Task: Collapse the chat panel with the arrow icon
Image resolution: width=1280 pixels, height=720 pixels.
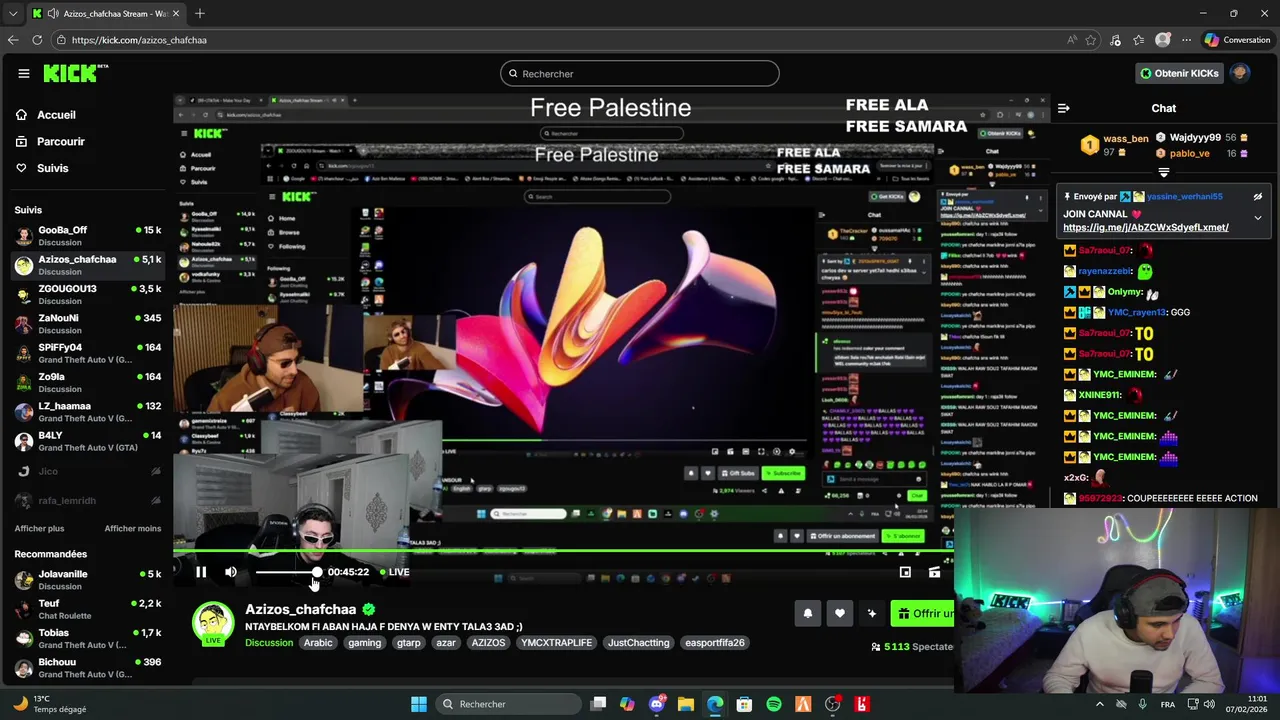Action: click(x=1064, y=108)
